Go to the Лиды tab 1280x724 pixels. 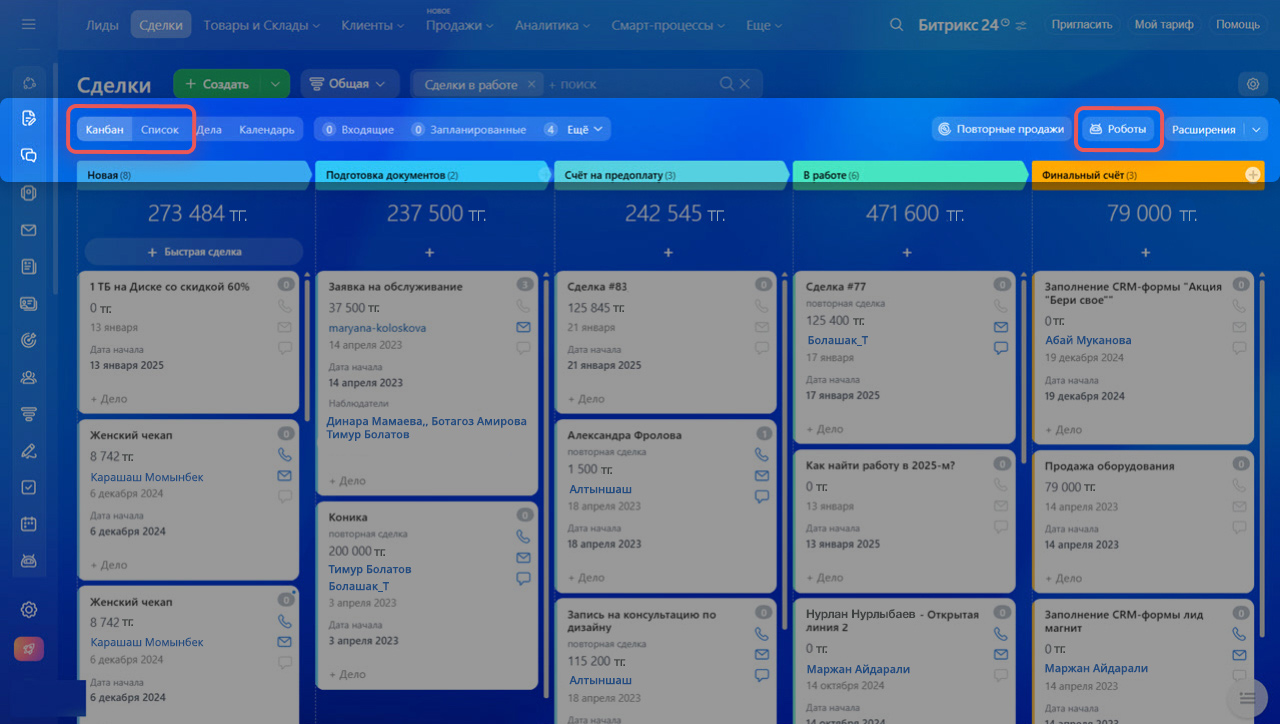pos(102,25)
